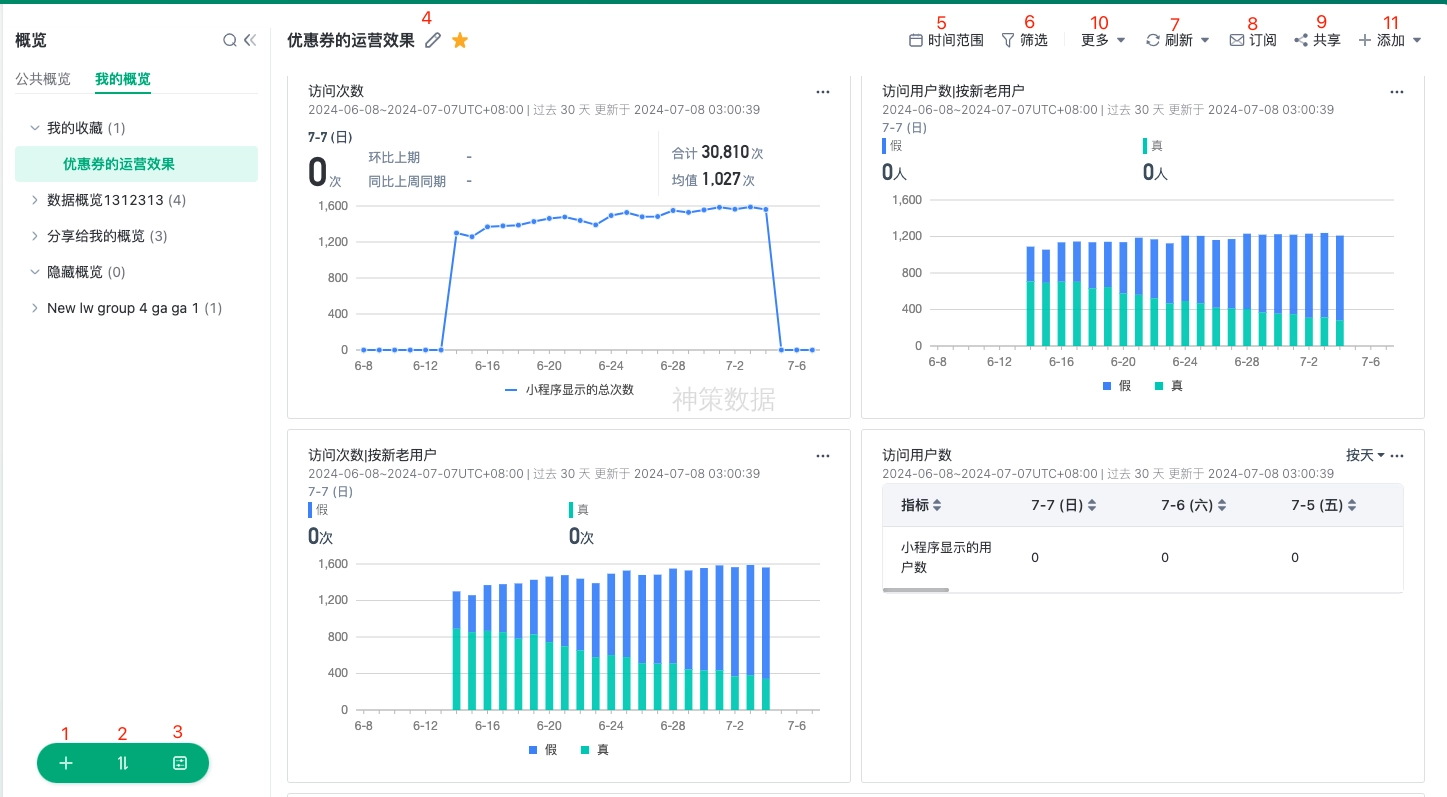Click the 均值 1,027 average value
This screenshot has height=797, width=1447.
click(x=713, y=180)
